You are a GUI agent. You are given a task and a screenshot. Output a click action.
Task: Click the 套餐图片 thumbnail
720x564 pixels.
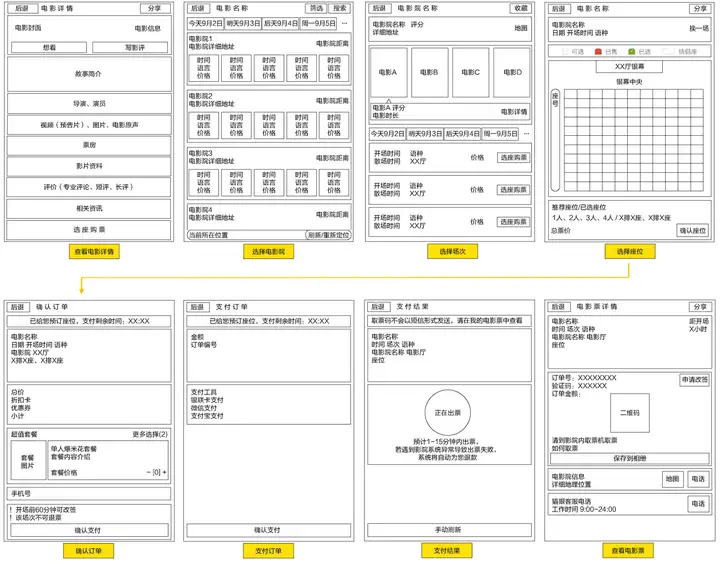pos(28,461)
